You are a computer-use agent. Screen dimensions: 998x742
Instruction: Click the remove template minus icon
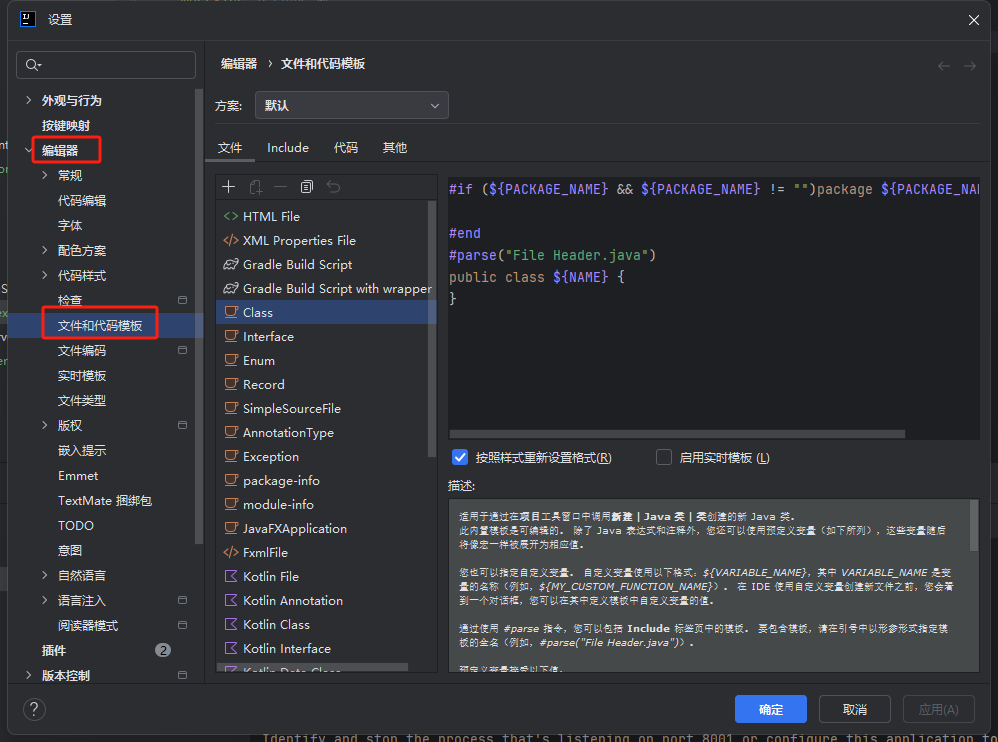pyautogui.click(x=281, y=186)
